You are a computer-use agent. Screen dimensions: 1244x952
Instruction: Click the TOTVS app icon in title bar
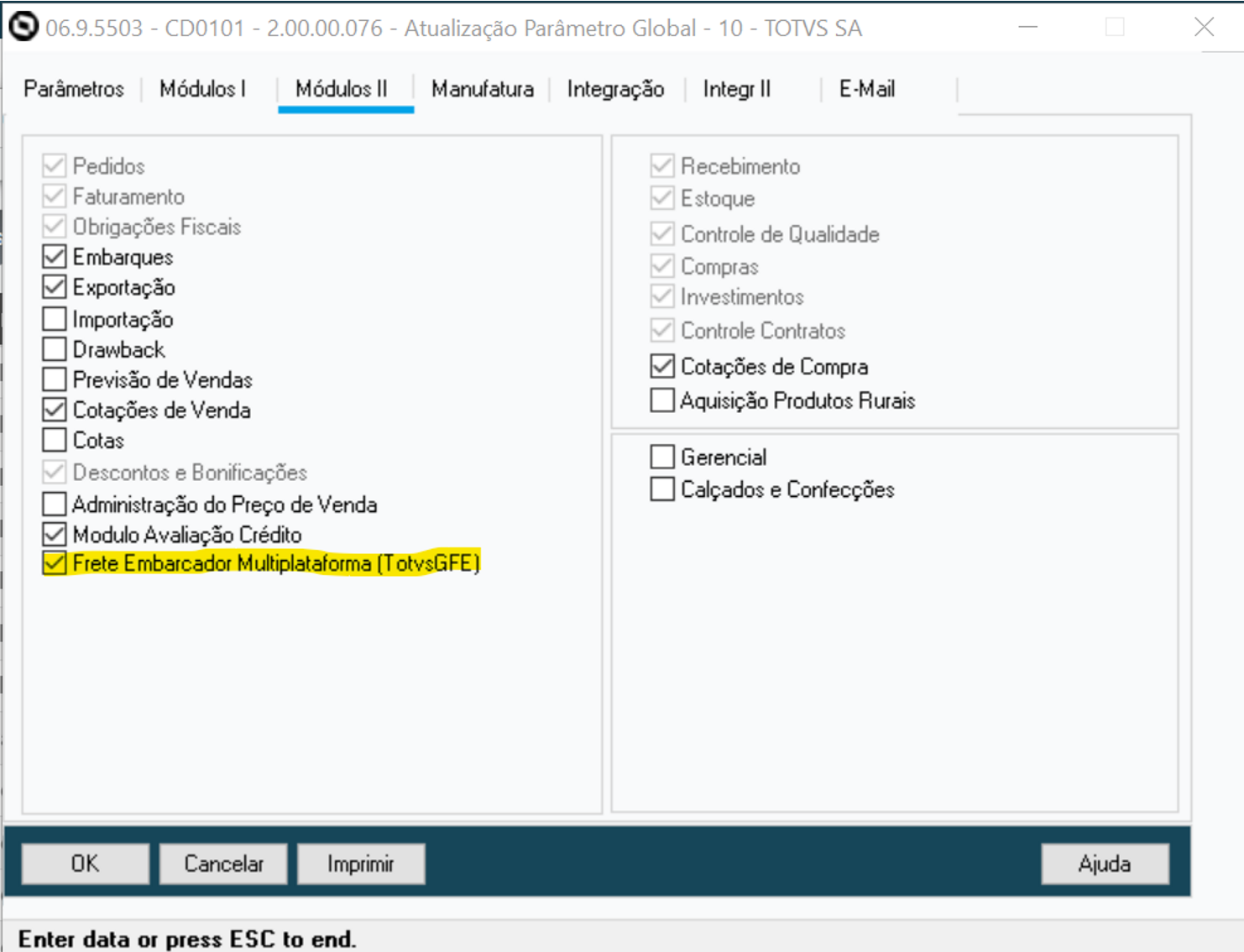tap(24, 27)
